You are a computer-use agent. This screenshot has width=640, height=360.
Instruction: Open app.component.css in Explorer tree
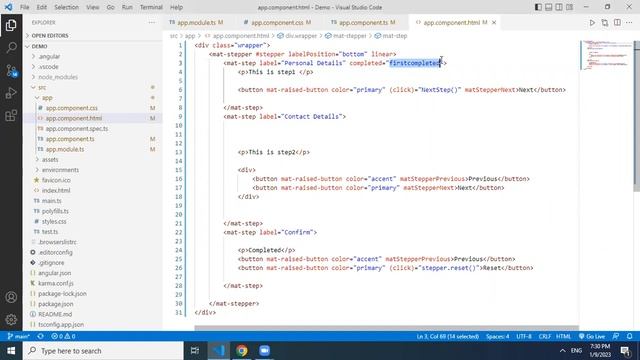(x=71, y=108)
